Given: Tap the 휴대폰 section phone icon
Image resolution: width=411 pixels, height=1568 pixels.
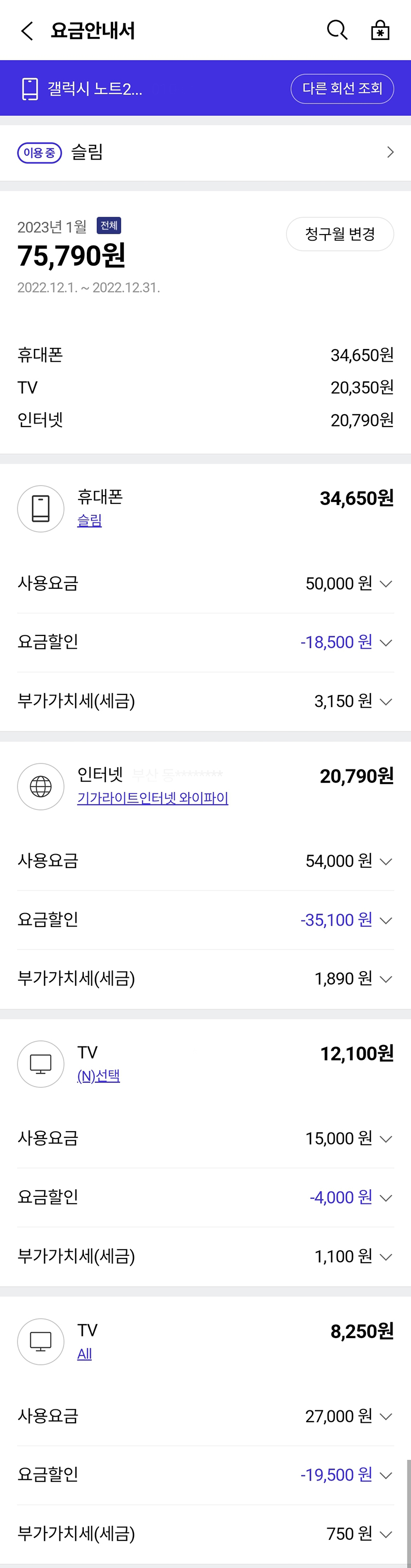Looking at the screenshot, I should [x=41, y=508].
